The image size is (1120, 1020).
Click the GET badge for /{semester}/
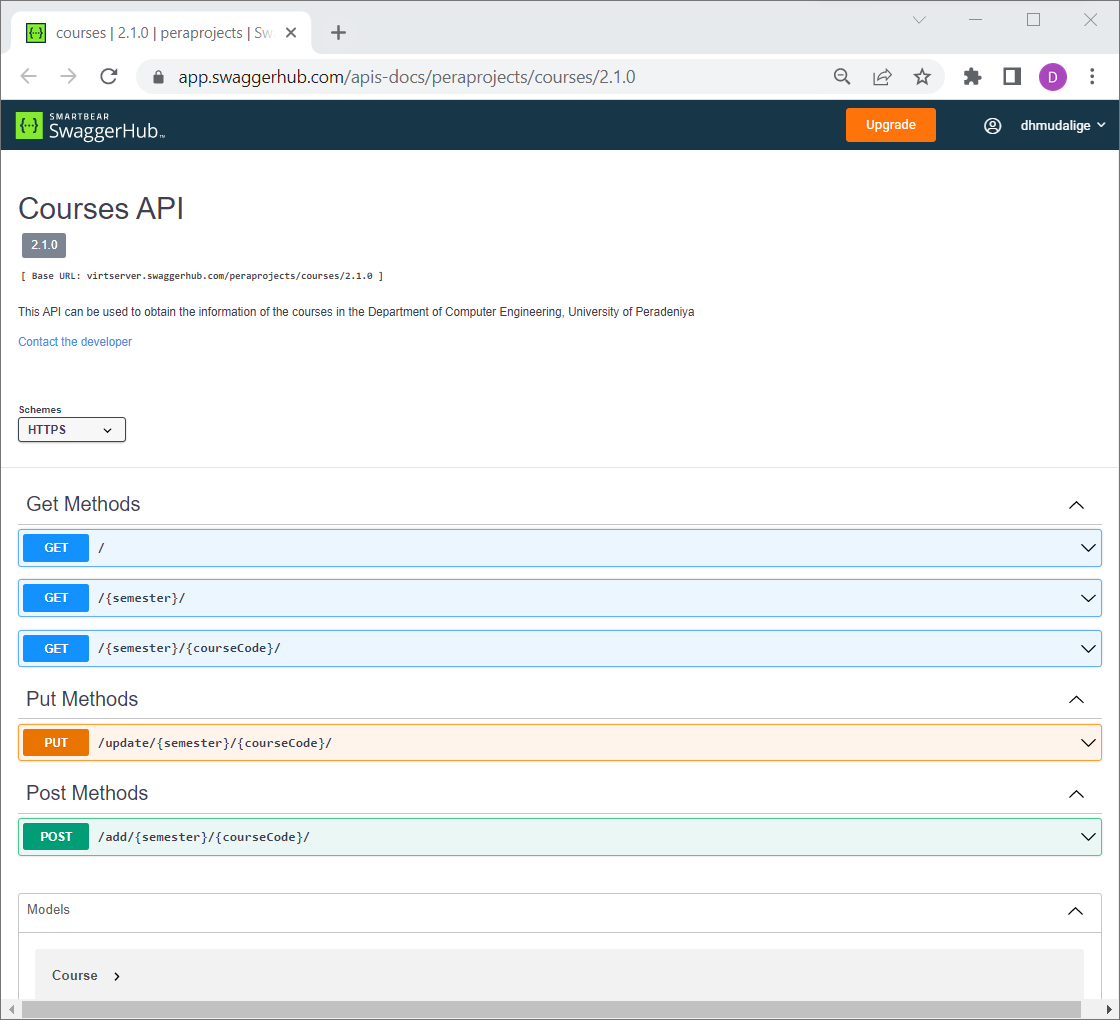(x=56, y=598)
